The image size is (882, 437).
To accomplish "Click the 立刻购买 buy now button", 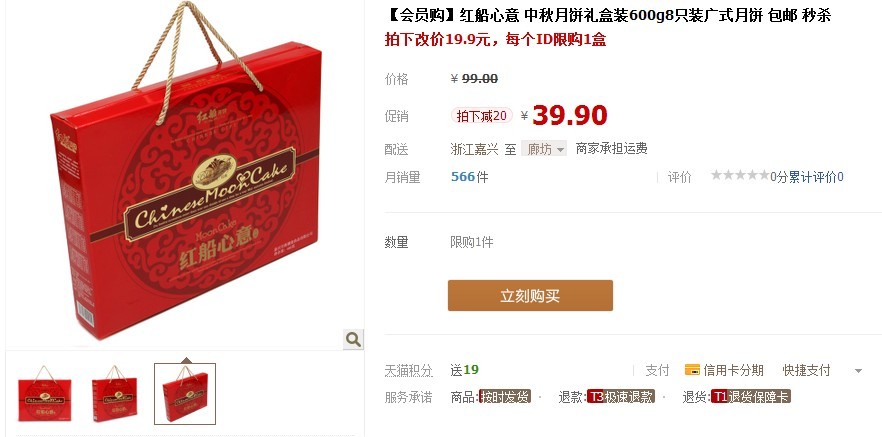I will point(530,296).
